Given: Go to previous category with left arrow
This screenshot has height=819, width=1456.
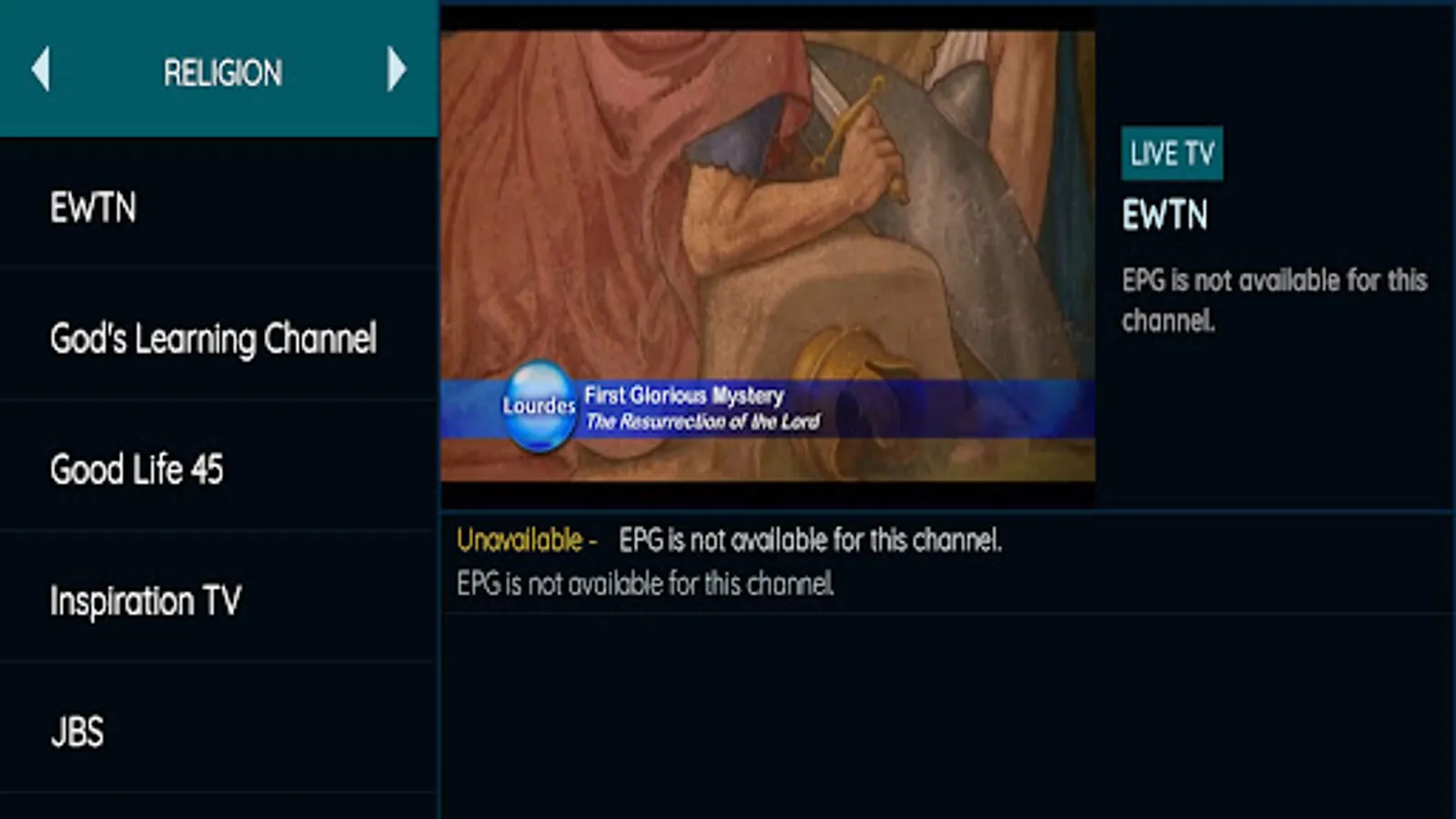Looking at the screenshot, I should pyautogui.click(x=40, y=70).
